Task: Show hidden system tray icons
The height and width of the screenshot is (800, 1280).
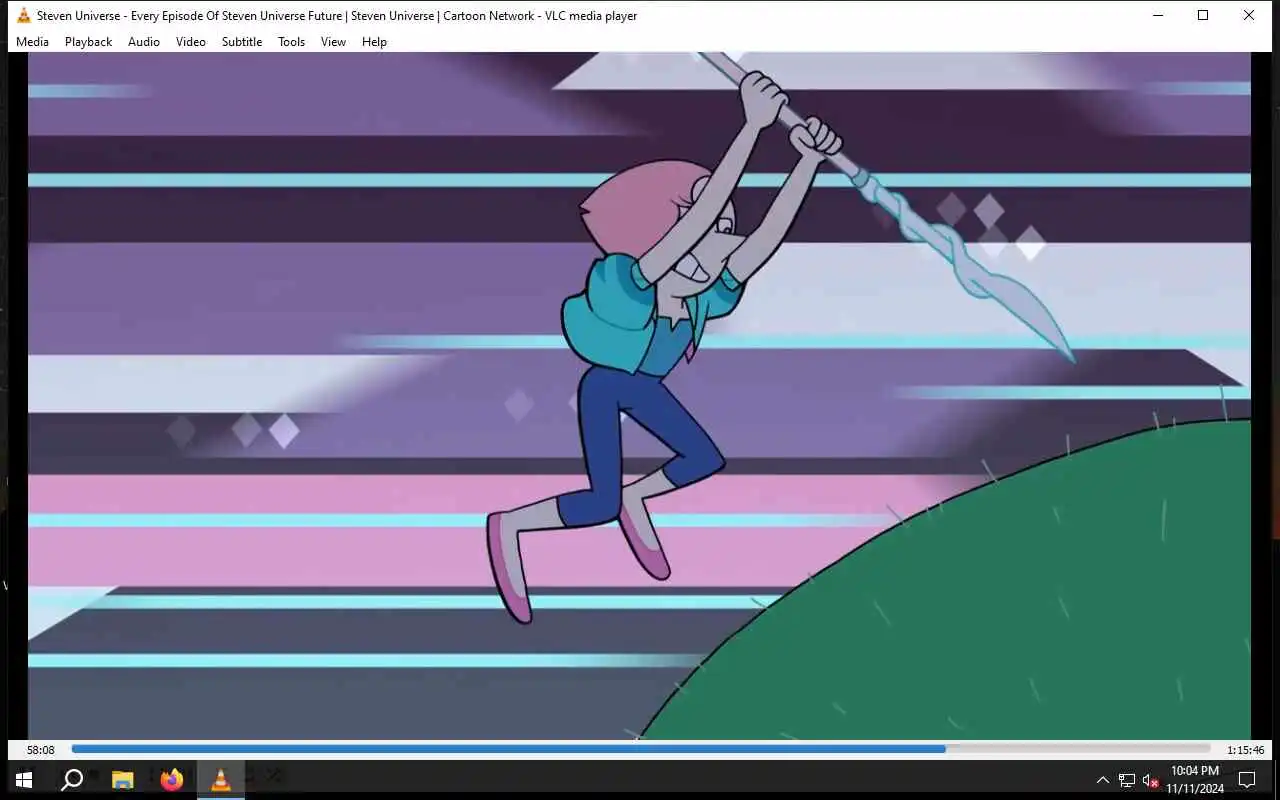Action: coord(1103,780)
